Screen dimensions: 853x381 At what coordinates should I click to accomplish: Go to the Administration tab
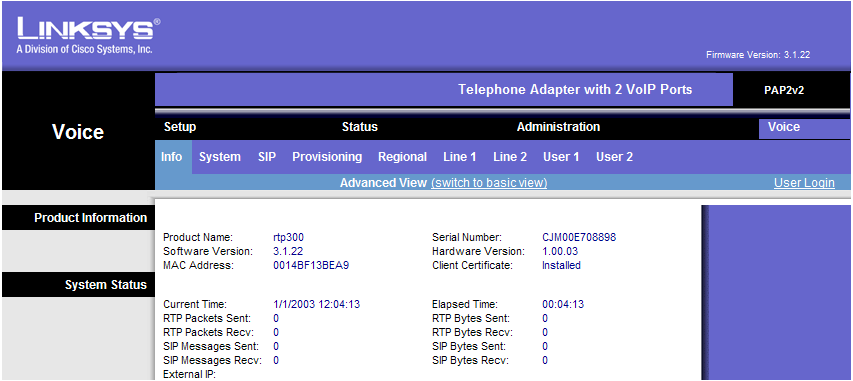(558, 127)
